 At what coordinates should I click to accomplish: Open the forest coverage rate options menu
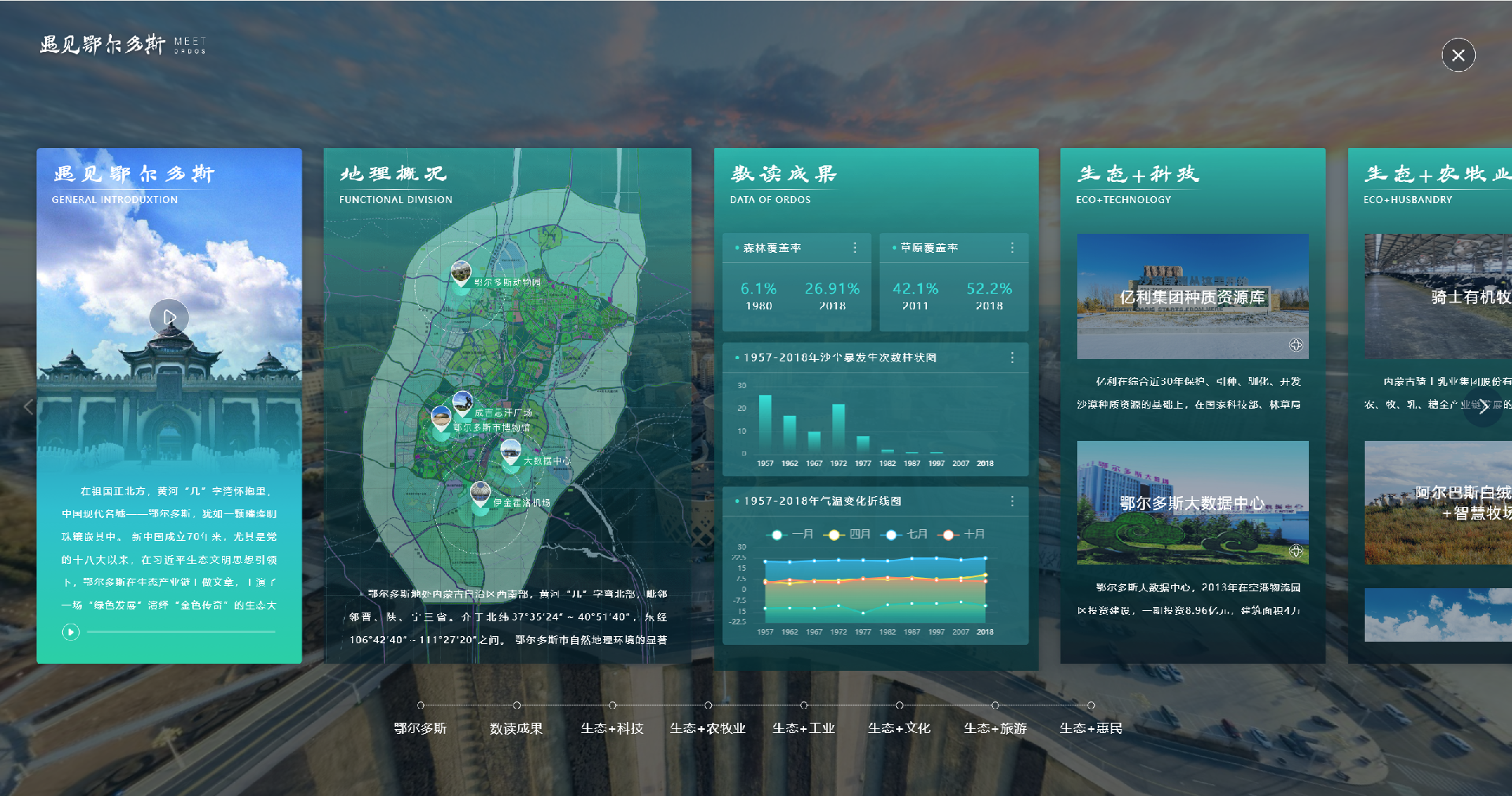click(x=854, y=248)
